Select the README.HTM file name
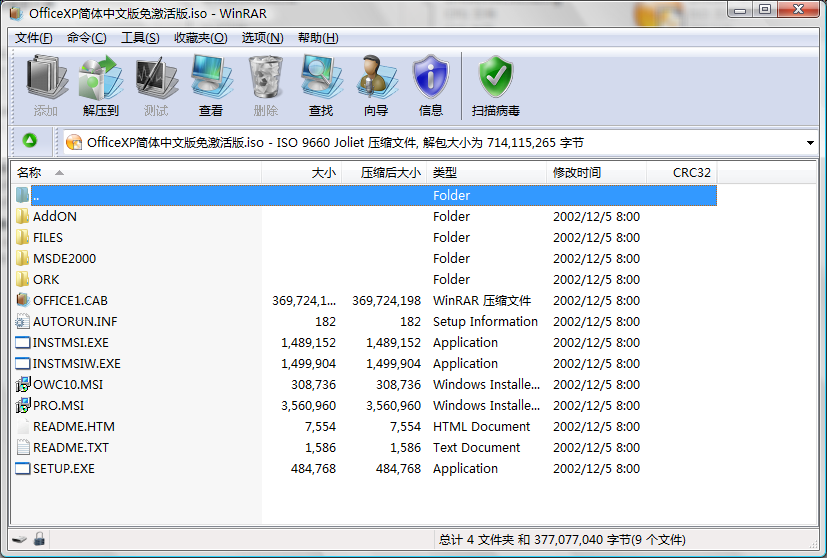The image size is (827, 558). click(74, 427)
